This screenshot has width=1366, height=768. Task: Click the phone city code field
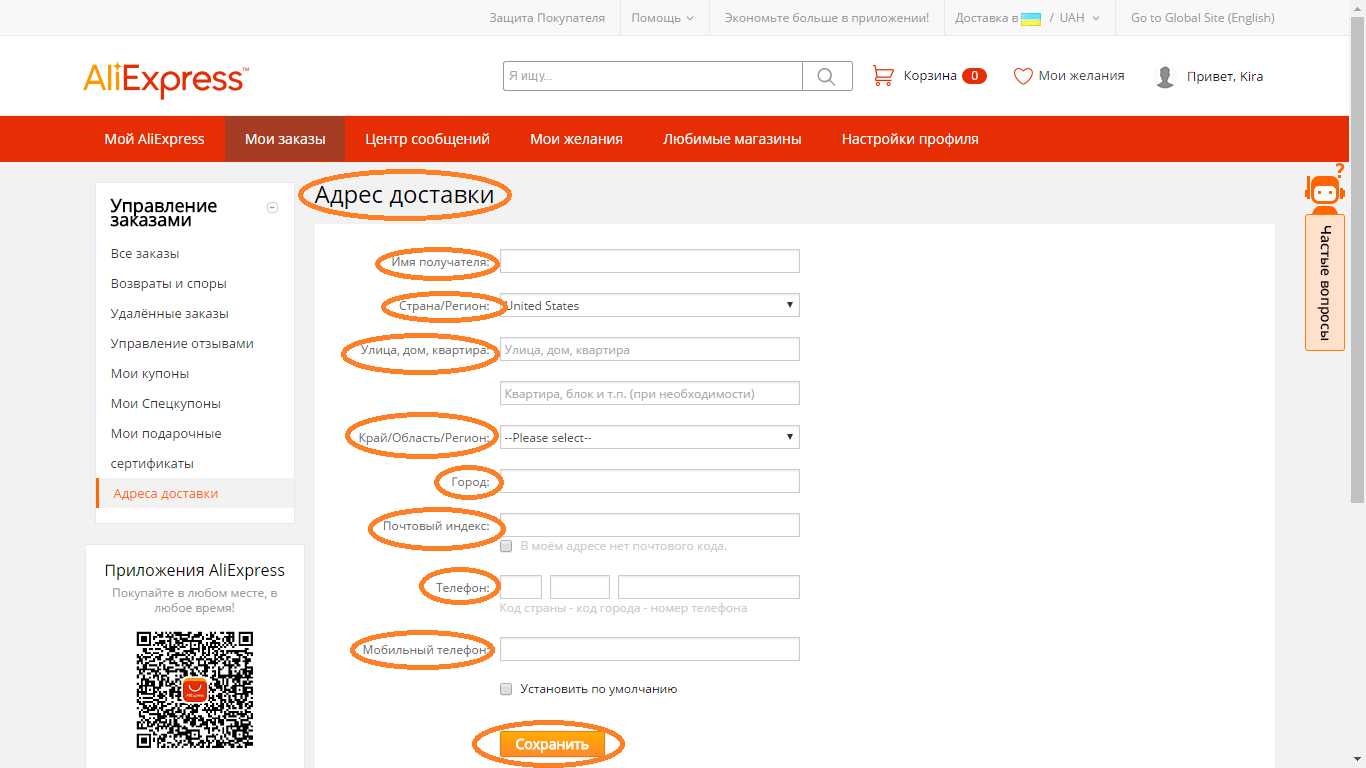(580, 587)
